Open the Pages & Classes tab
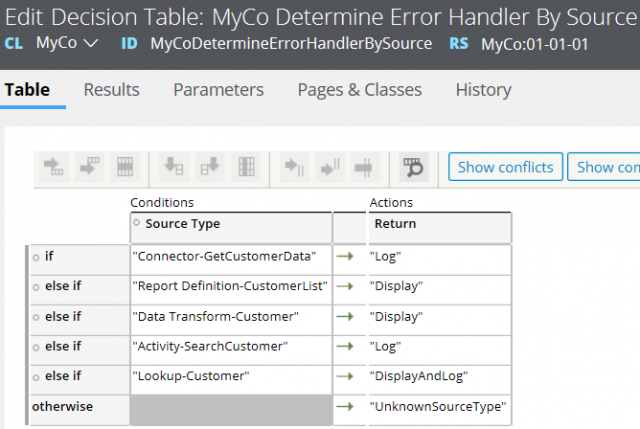The width and height of the screenshot is (640, 429). (x=359, y=90)
